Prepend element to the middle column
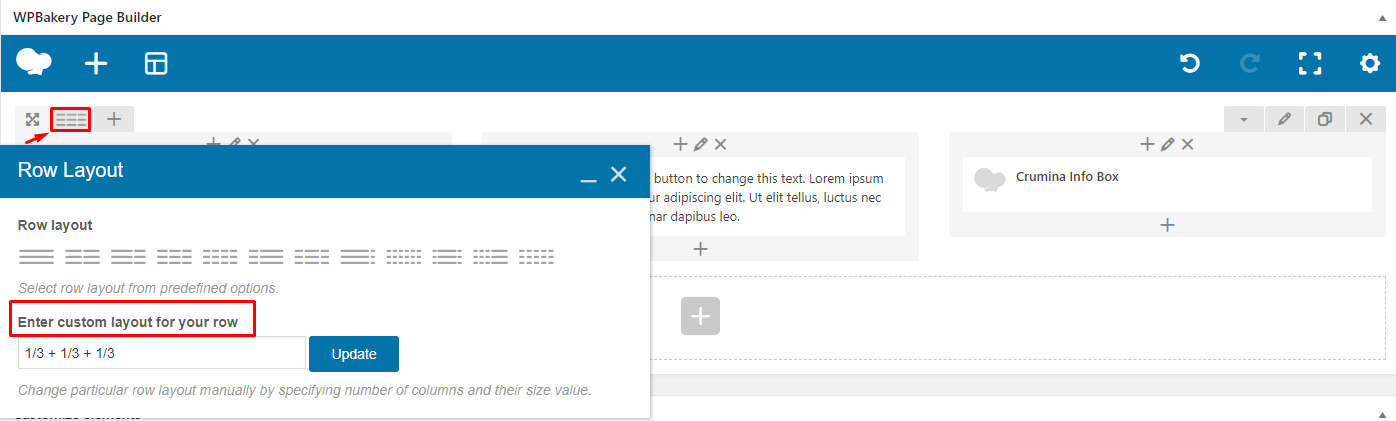 click(x=681, y=144)
